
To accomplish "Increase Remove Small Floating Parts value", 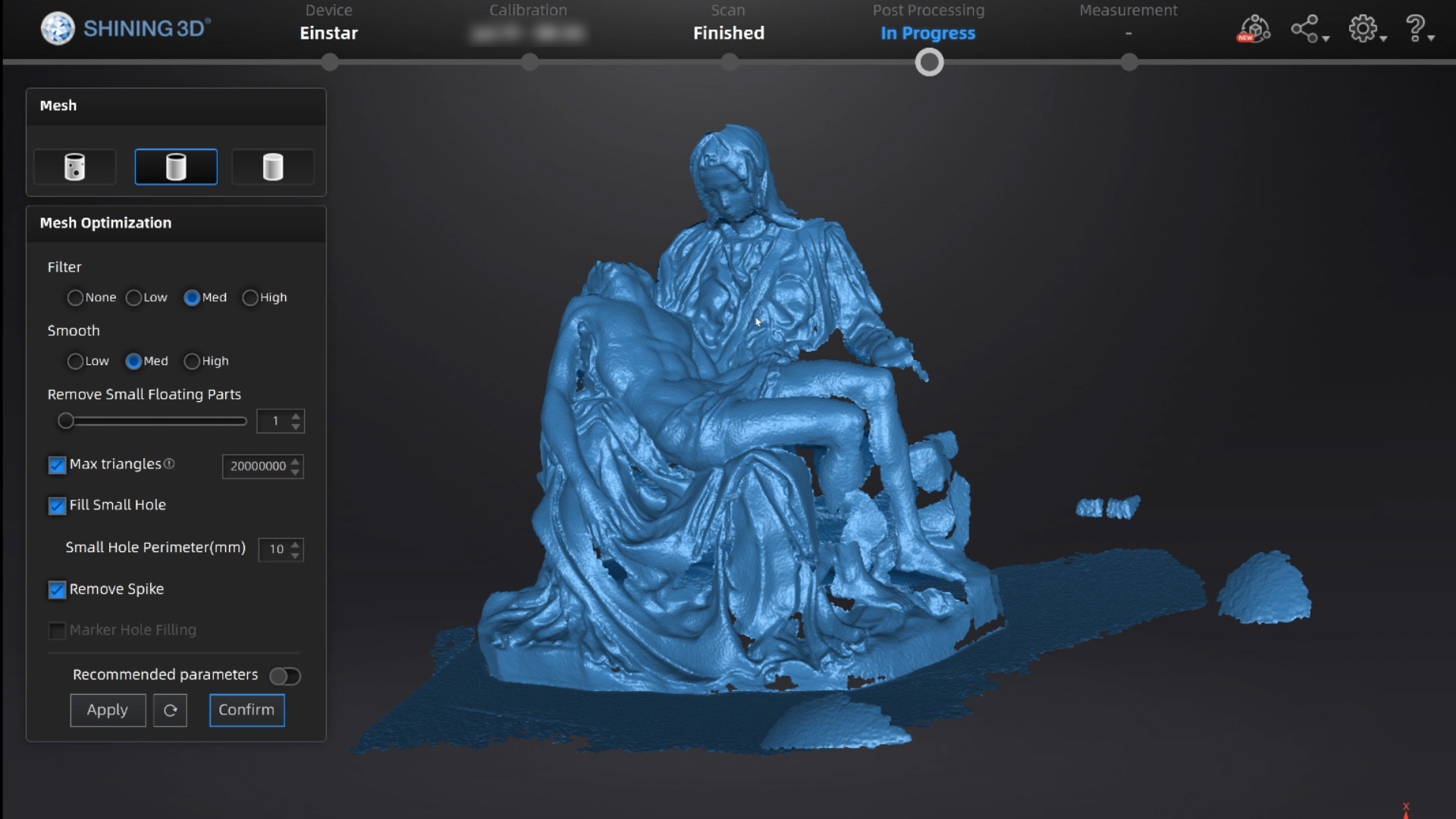I will click(297, 416).
